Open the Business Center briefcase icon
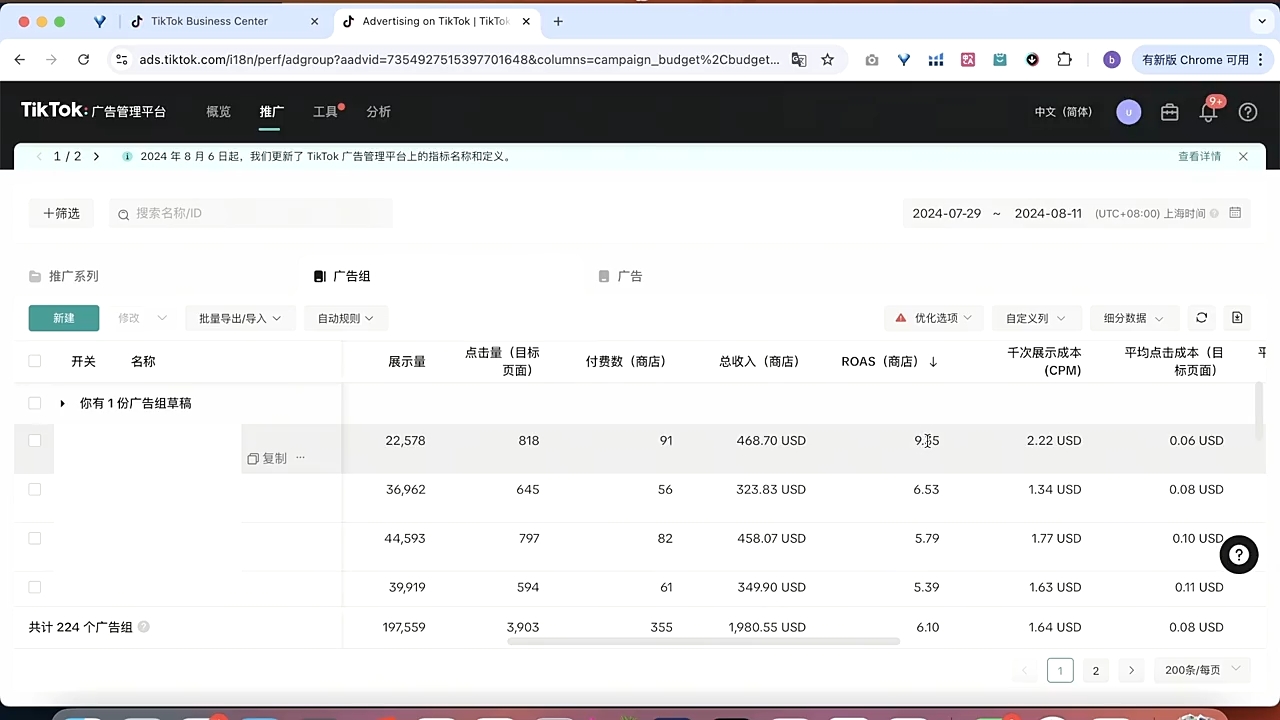The width and height of the screenshot is (1280, 720). pyautogui.click(x=1170, y=112)
